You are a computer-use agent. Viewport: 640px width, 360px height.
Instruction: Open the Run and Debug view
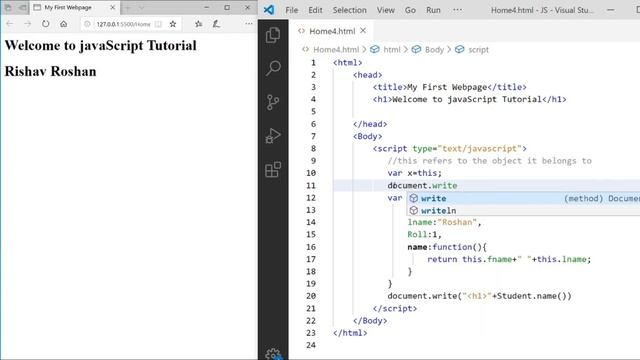(x=273, y=136)
